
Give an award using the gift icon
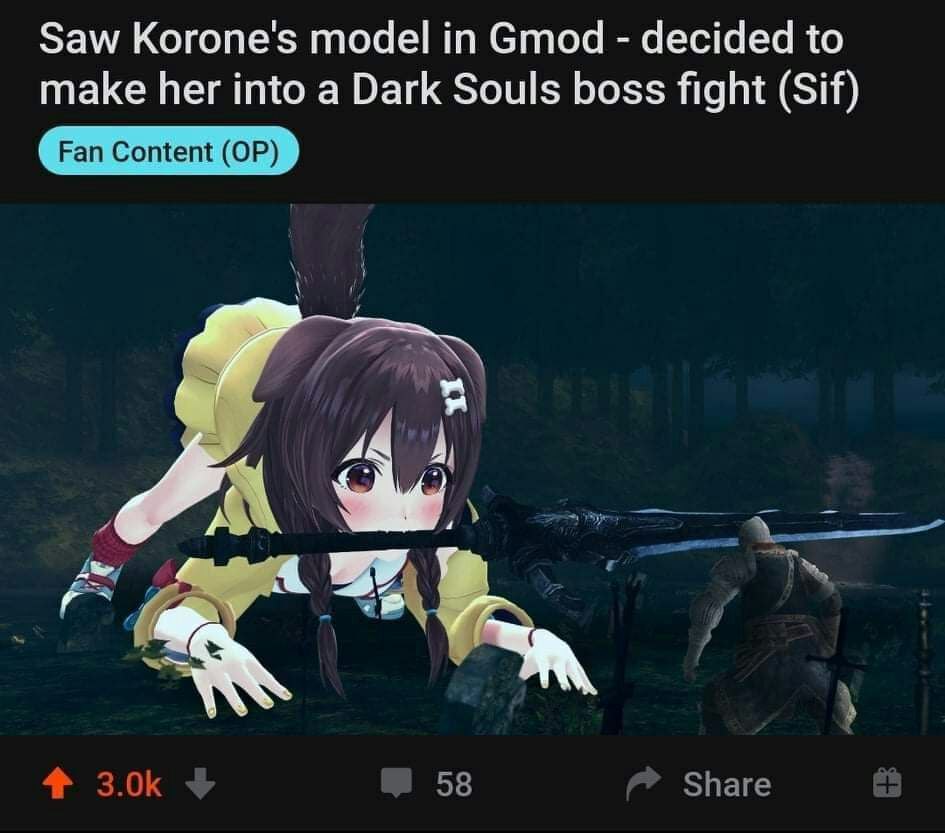[x=887, y=783]
